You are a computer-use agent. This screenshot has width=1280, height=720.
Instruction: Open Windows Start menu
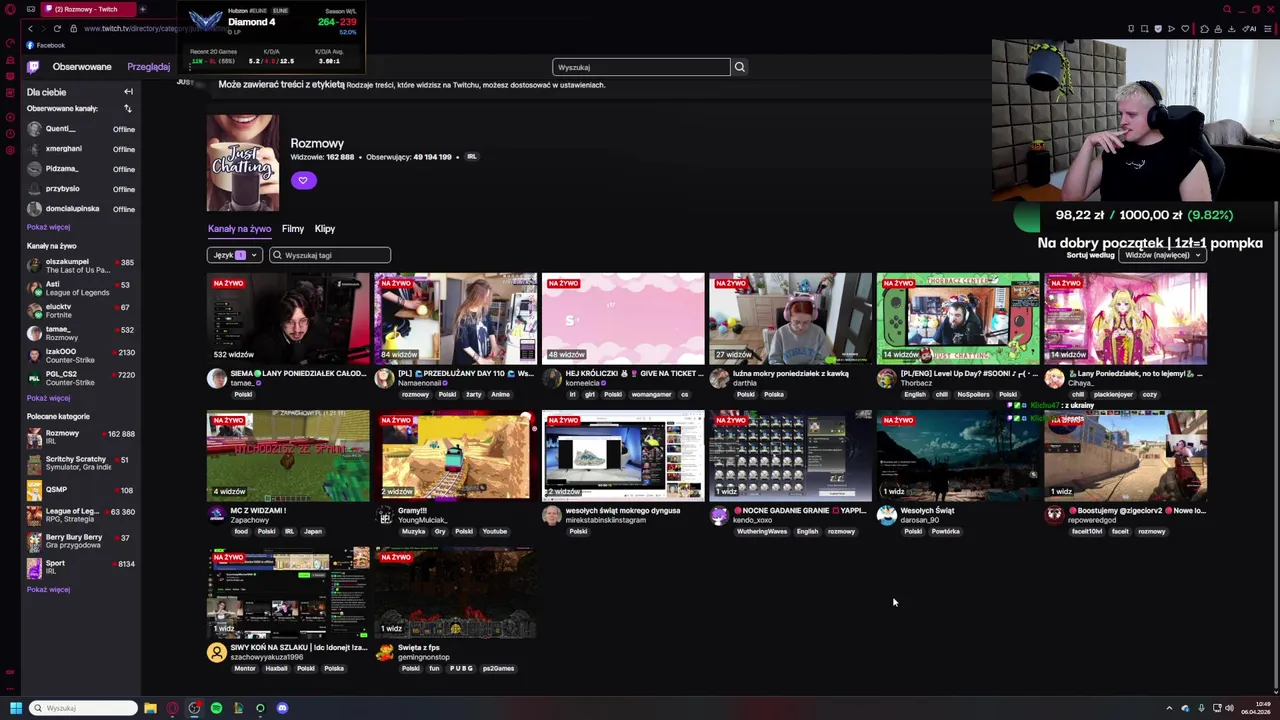16,708
